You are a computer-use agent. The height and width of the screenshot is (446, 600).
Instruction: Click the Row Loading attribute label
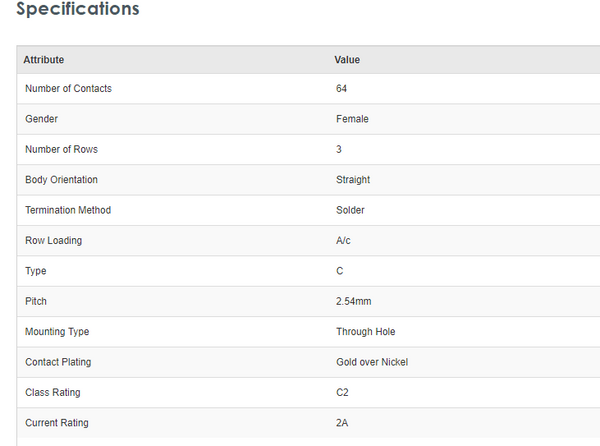point(53,241)
